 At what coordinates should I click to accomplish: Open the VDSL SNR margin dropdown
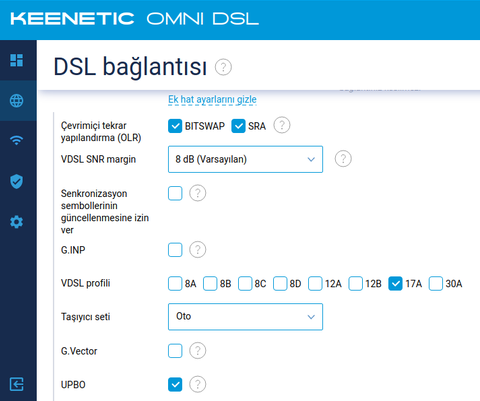[x=245, y=159]
